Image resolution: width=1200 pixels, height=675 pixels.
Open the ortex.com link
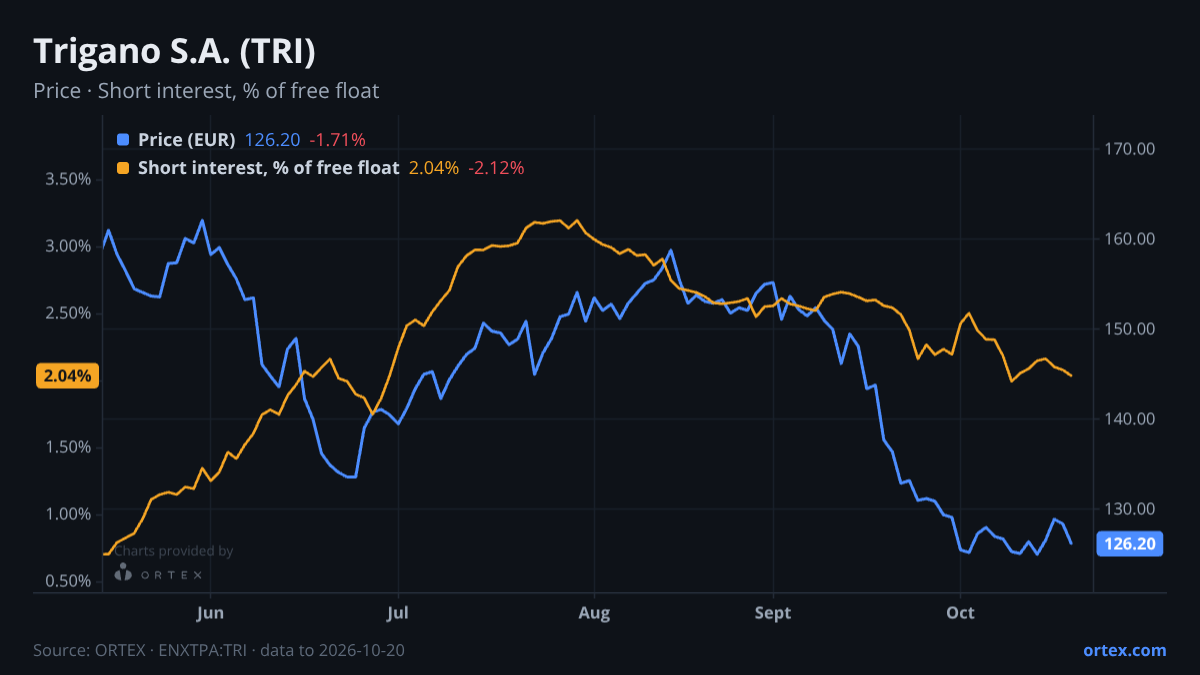1125,650
